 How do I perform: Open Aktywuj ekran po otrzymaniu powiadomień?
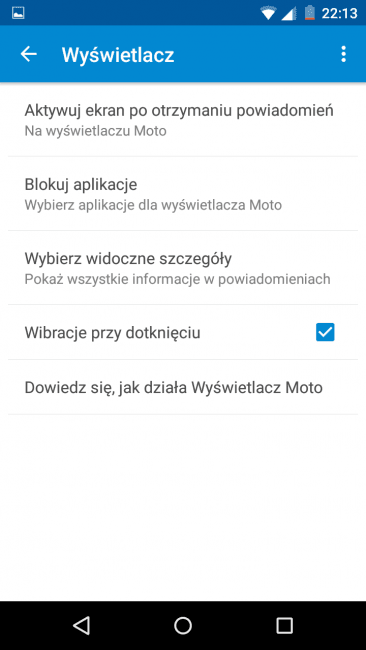click(x=183, y=120)
